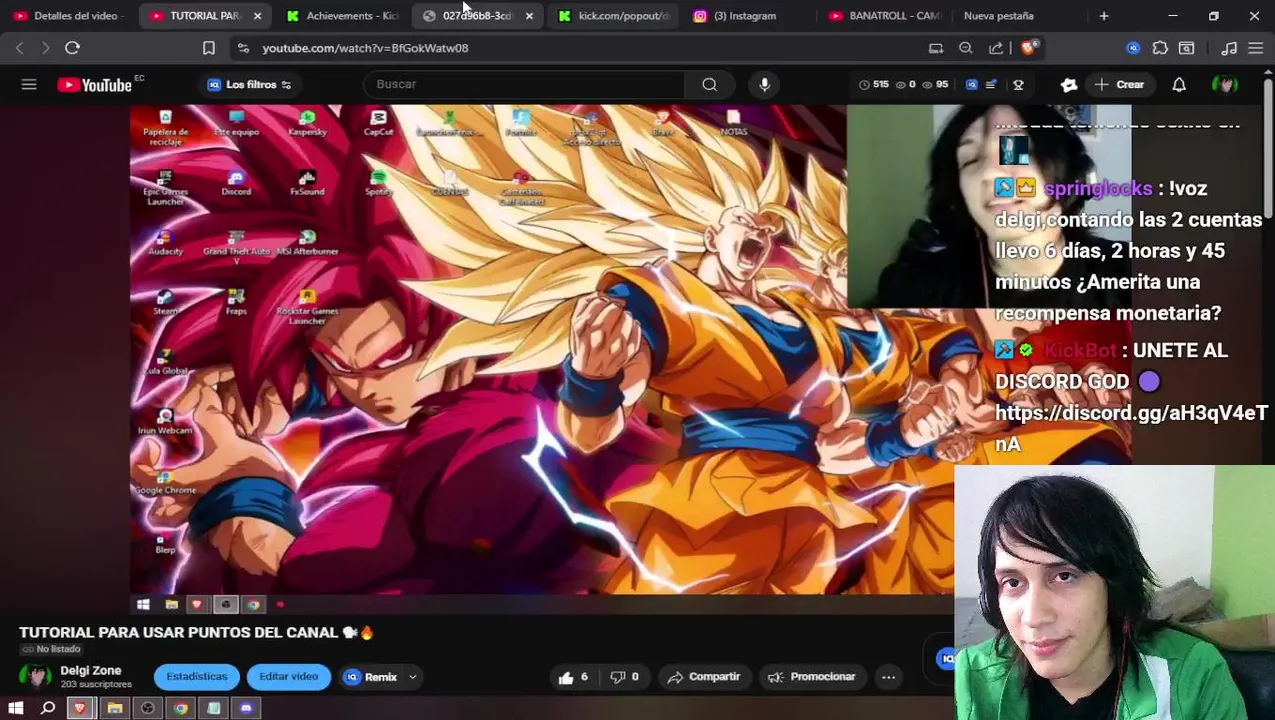Click the No listado visibility label
The width and height of the screenshot is (1275, 720).
51,650
